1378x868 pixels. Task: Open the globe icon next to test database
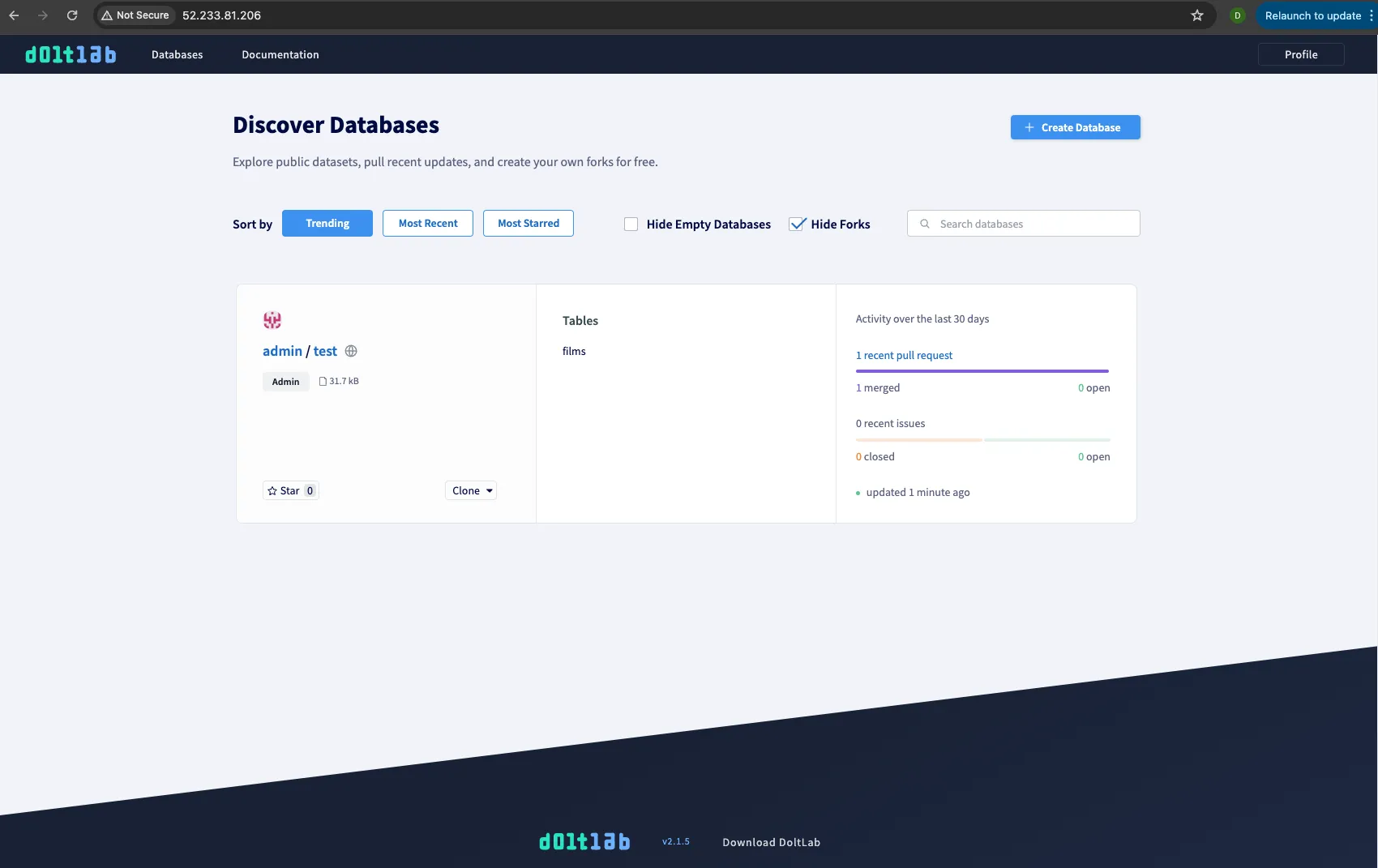(350, 350)
